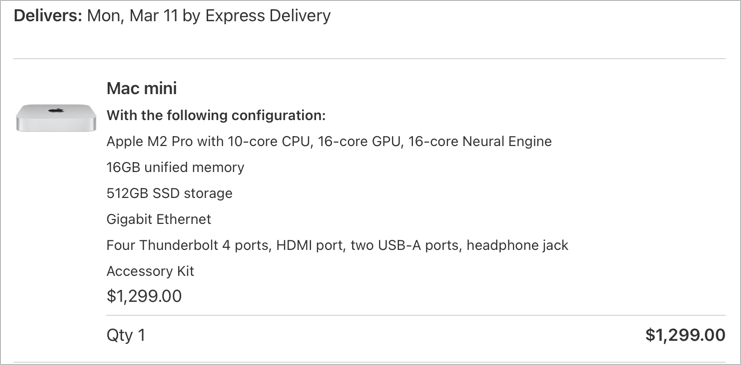Click the Express Delivery shipping method text
741x365 pixels.
[268, 16]
